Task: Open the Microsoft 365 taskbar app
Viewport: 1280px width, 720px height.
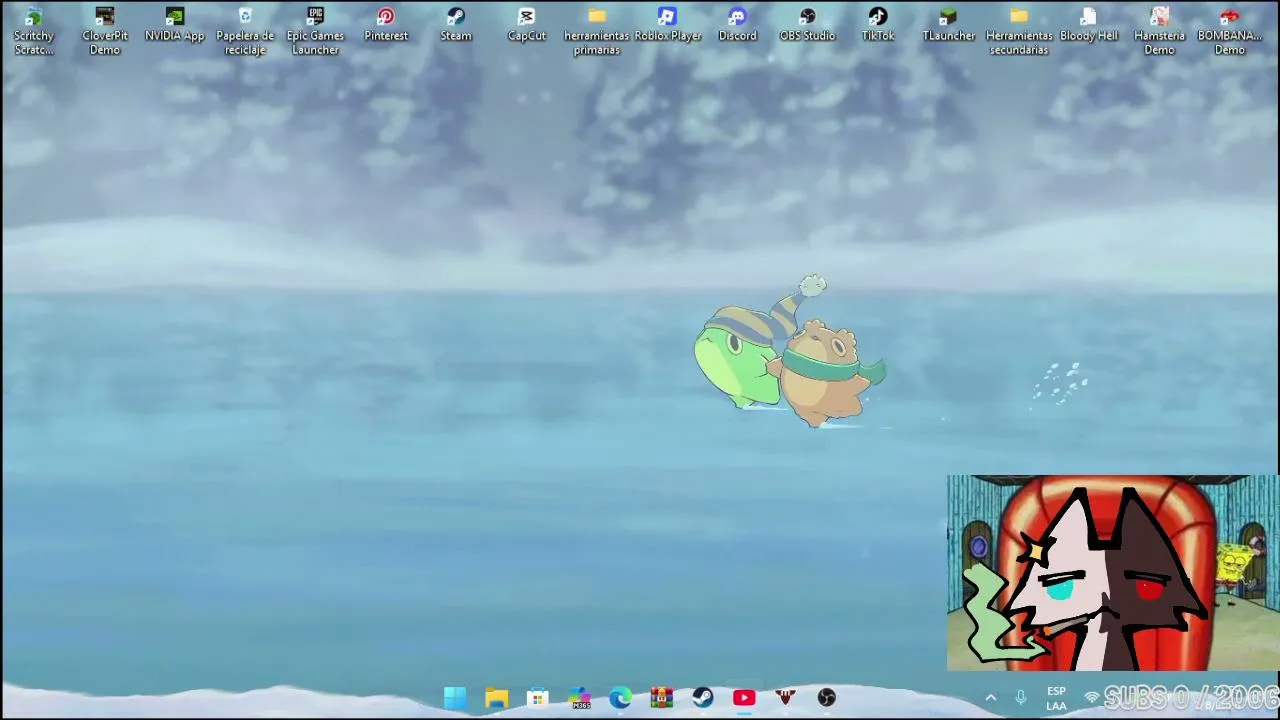Action: 579,697
